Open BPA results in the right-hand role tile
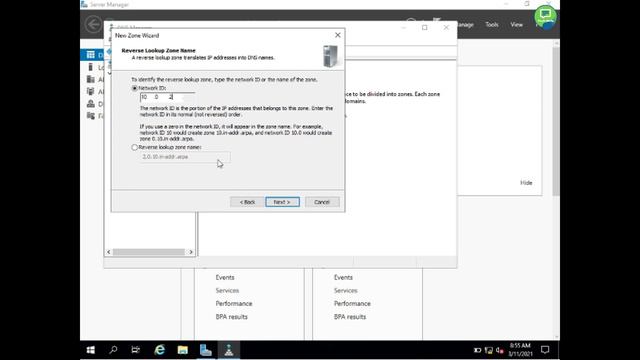 350,317
